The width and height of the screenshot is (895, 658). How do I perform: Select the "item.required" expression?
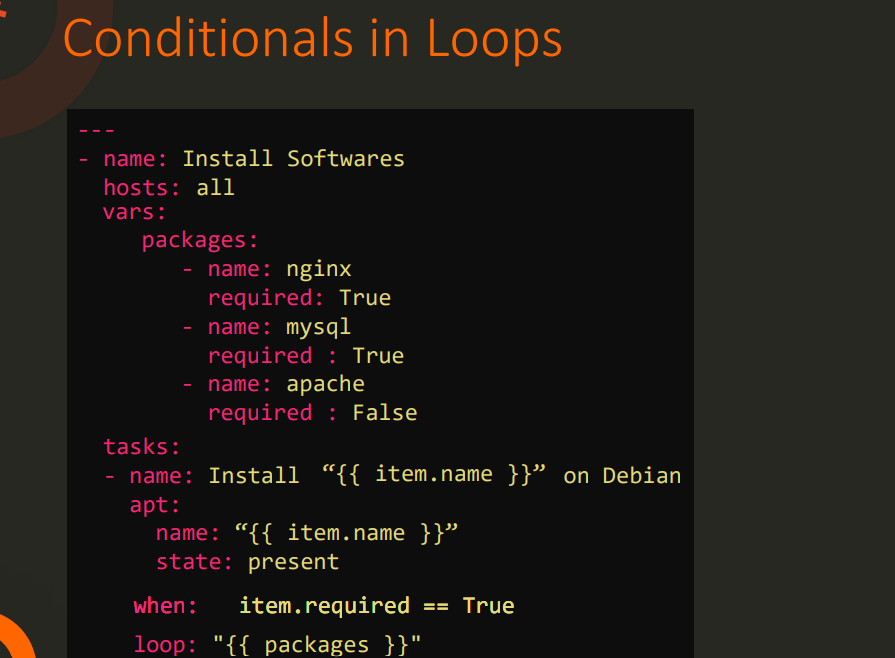click(x=324, y=606)
